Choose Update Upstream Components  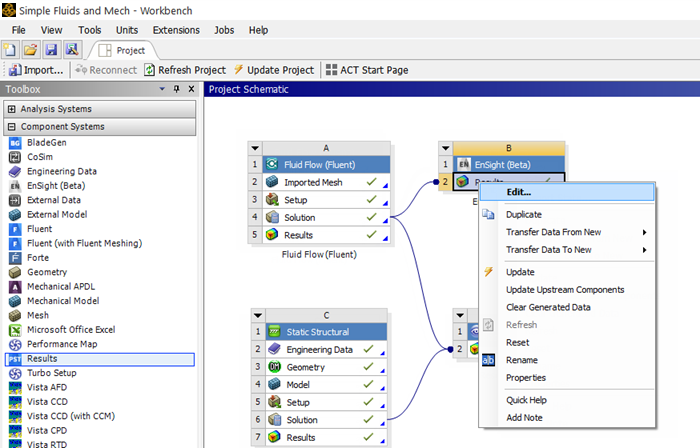(567, 290)
